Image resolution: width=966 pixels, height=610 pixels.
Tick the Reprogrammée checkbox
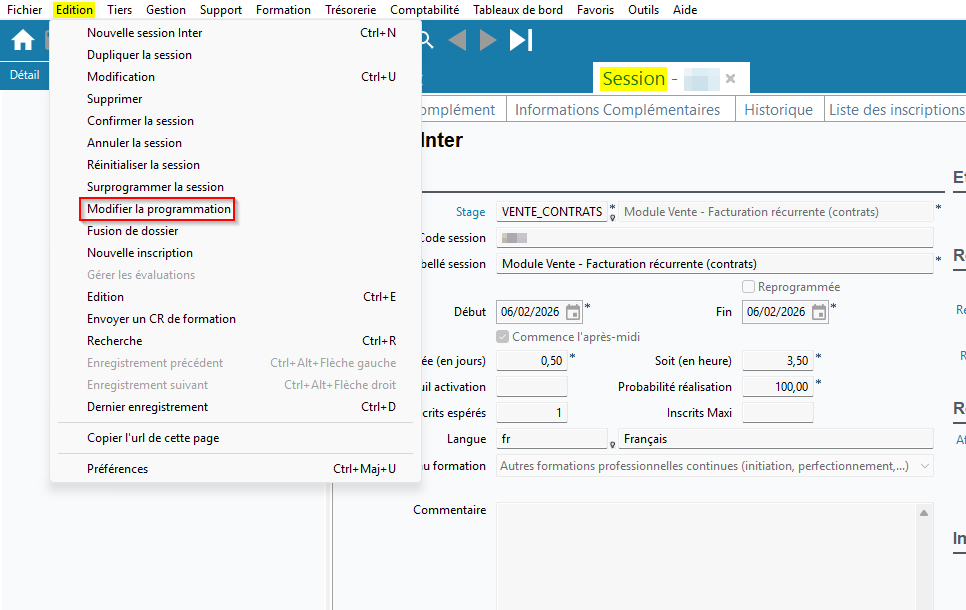tap(748, 287)
